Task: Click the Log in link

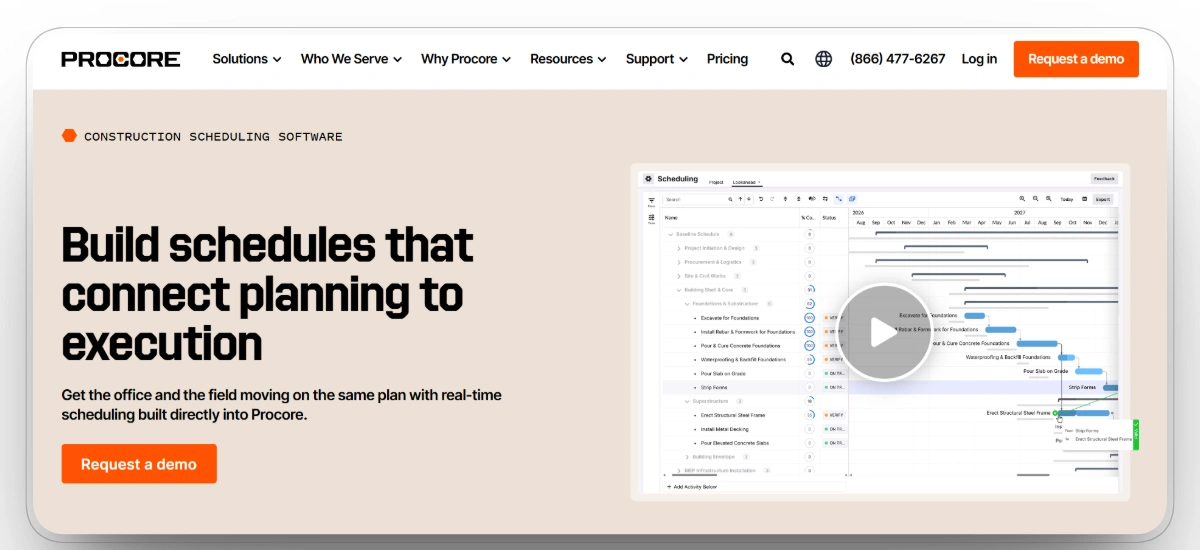Action: click(x=979, y=59)
